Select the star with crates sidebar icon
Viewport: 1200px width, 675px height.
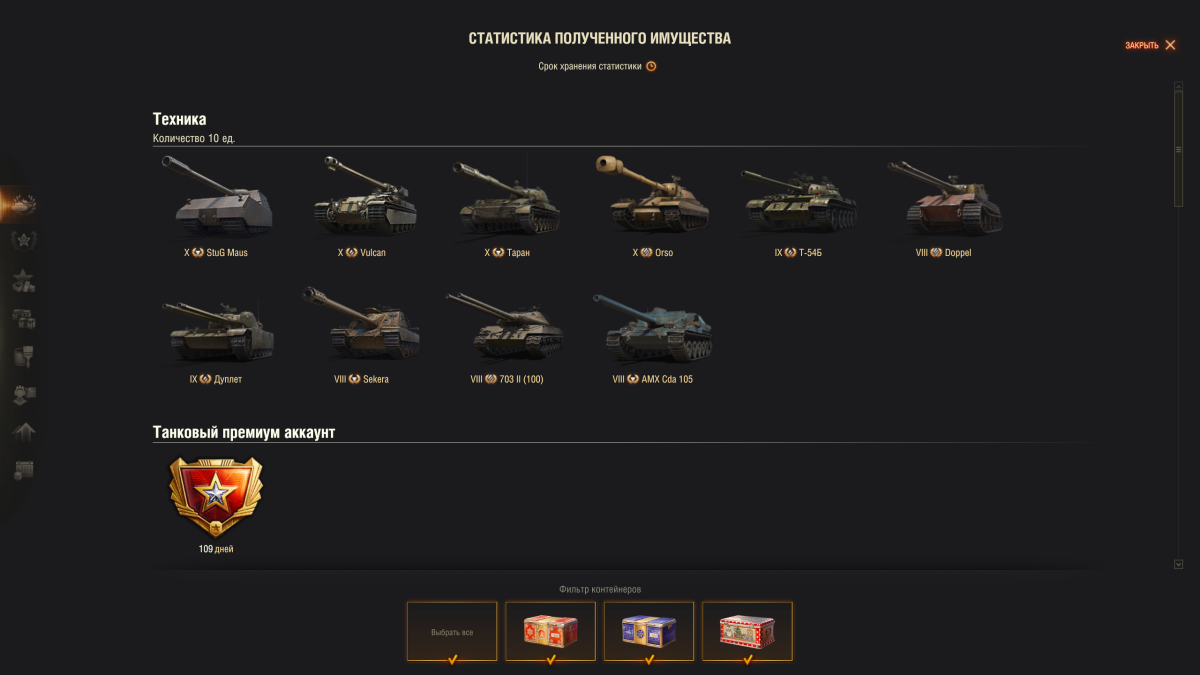coord(23,281)
